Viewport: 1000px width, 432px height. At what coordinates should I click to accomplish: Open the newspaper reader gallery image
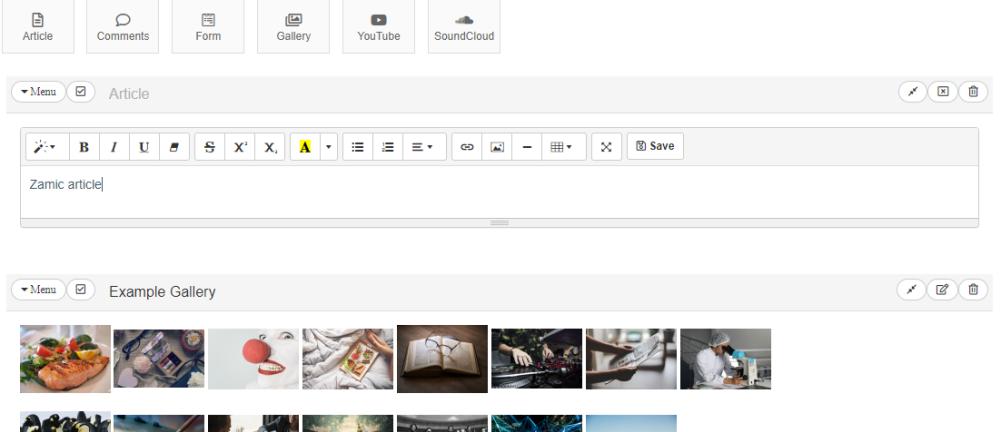pos(631,359)
